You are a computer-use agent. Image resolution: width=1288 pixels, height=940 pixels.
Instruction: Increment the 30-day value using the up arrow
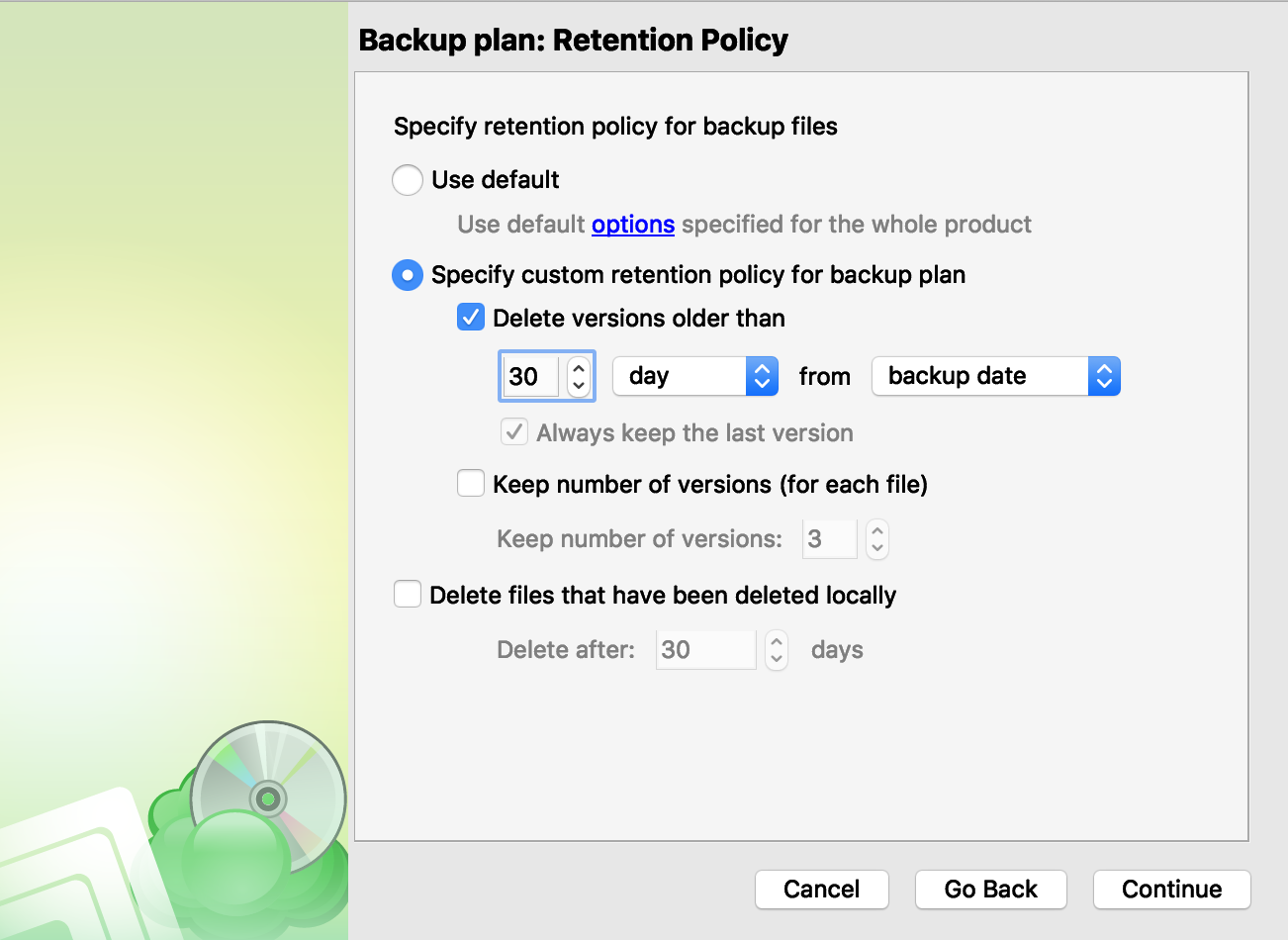pyautogui.click(x=579, y=369)
